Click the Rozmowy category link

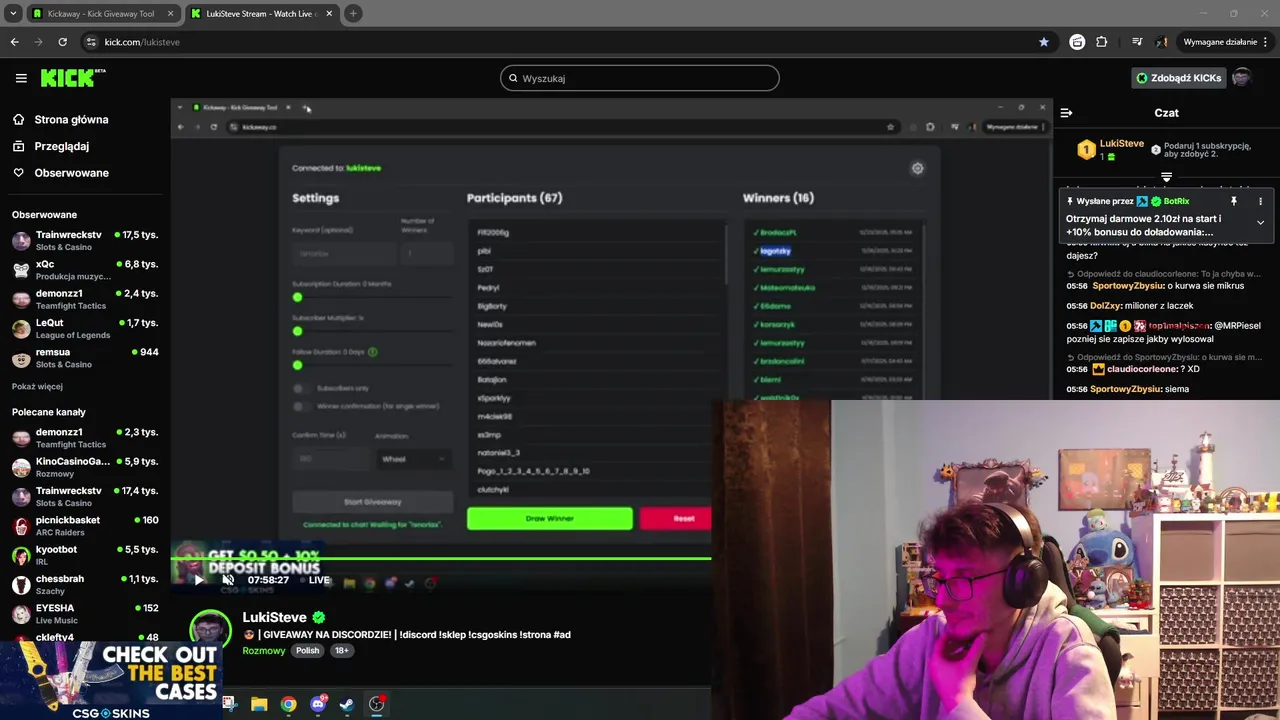coord(264,650)
